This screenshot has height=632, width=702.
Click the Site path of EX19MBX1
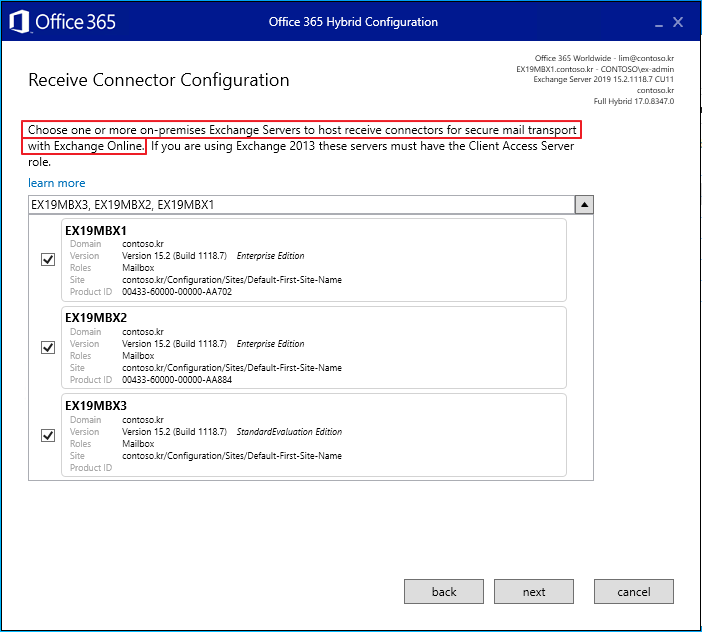pos(232,280)
